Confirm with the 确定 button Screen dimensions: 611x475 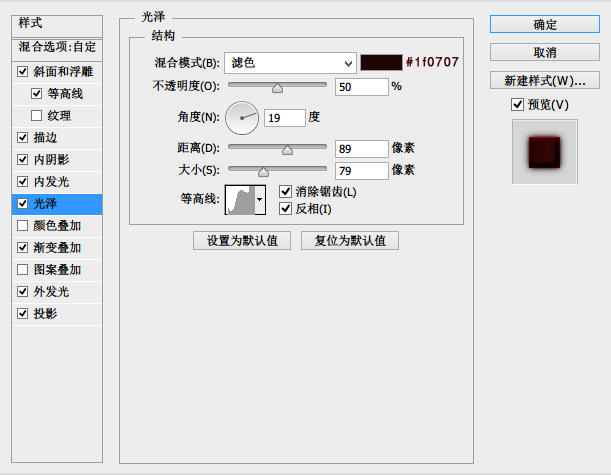pos(545,24)
